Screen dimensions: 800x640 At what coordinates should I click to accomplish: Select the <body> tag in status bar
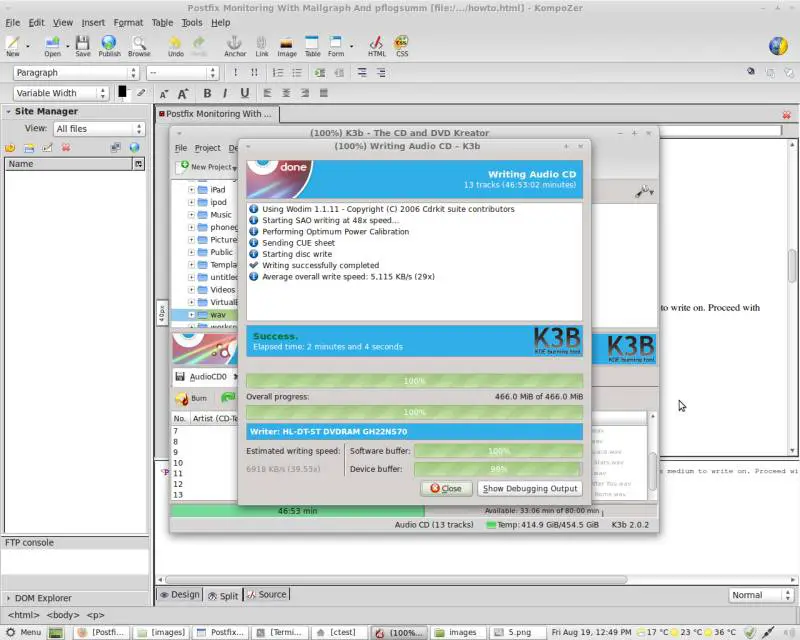pyautogui.click(x=63, y=615)
